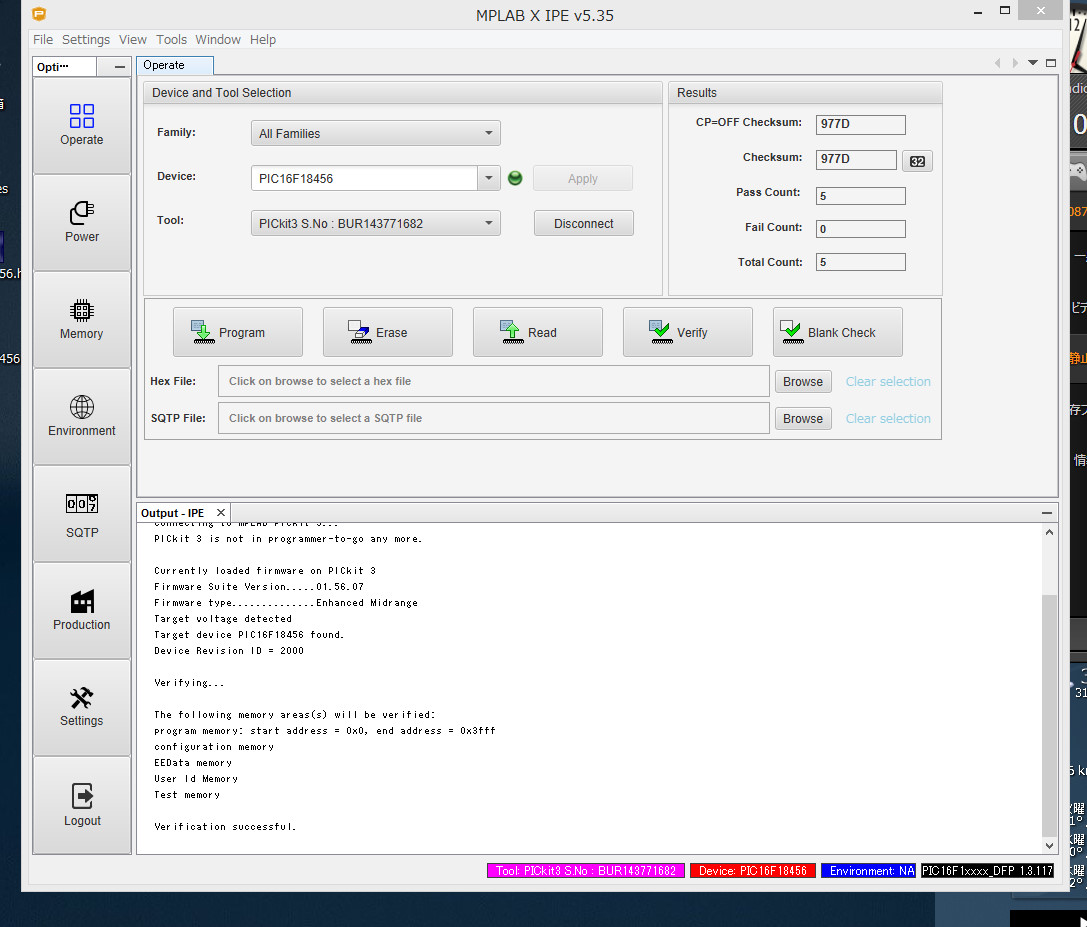Open the Settings menu
The height and width of the screenshot is (927, 1087).
(x=86, y=40)
